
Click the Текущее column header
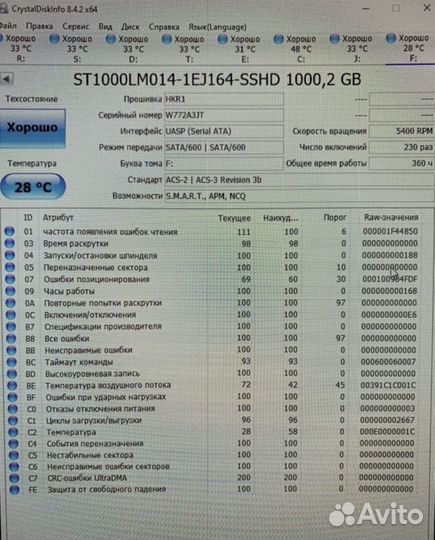coord(234,218)
